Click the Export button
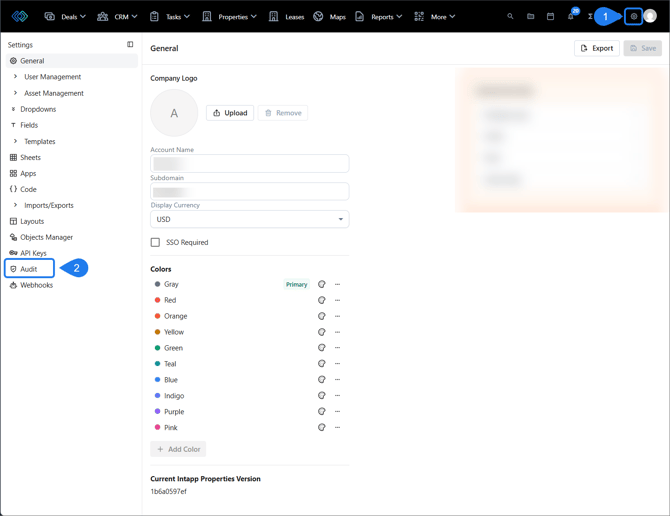The image size is (670, 516). [x=597, y=48]
